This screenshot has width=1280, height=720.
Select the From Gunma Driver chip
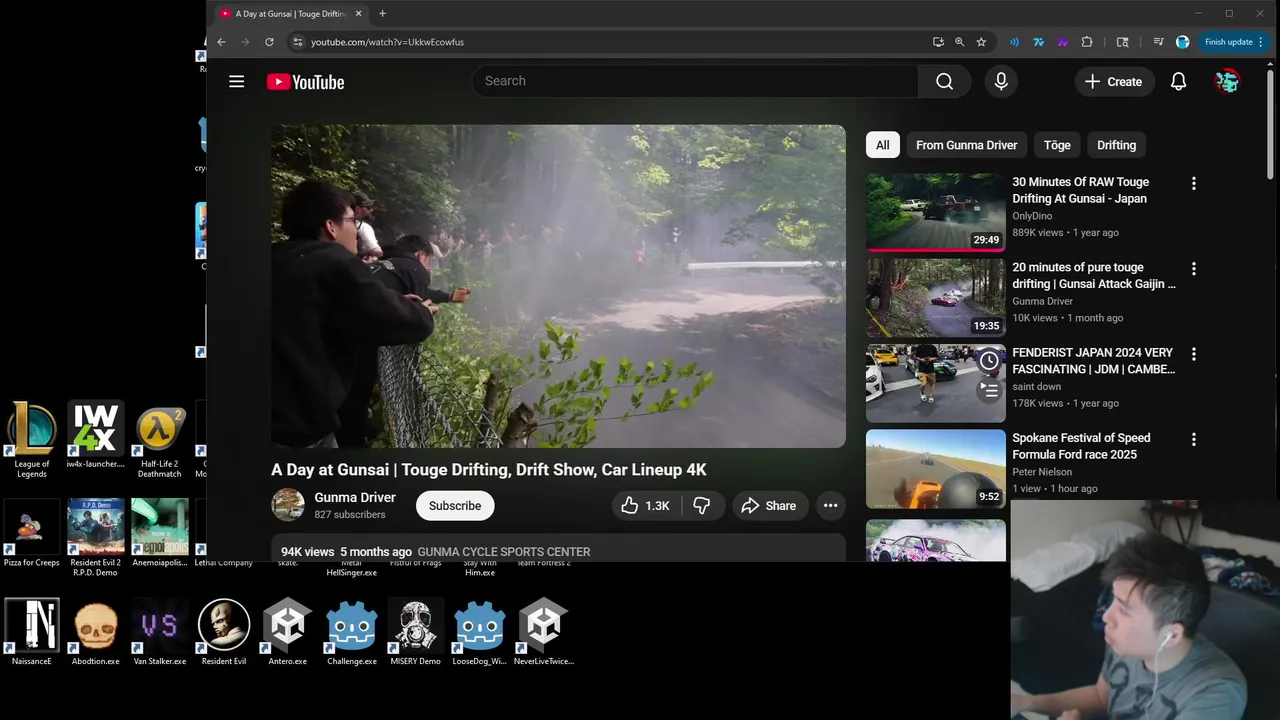(966, 145)
